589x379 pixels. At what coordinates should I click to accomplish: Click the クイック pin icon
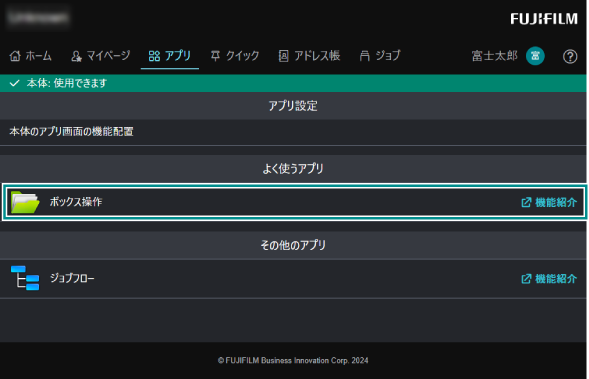point(215,56)
